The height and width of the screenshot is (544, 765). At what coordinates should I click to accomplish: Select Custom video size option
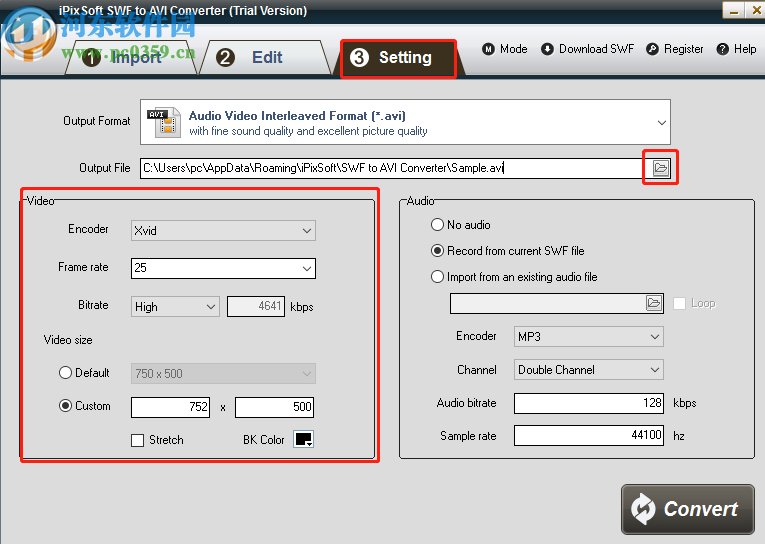[x=65, y=406]
